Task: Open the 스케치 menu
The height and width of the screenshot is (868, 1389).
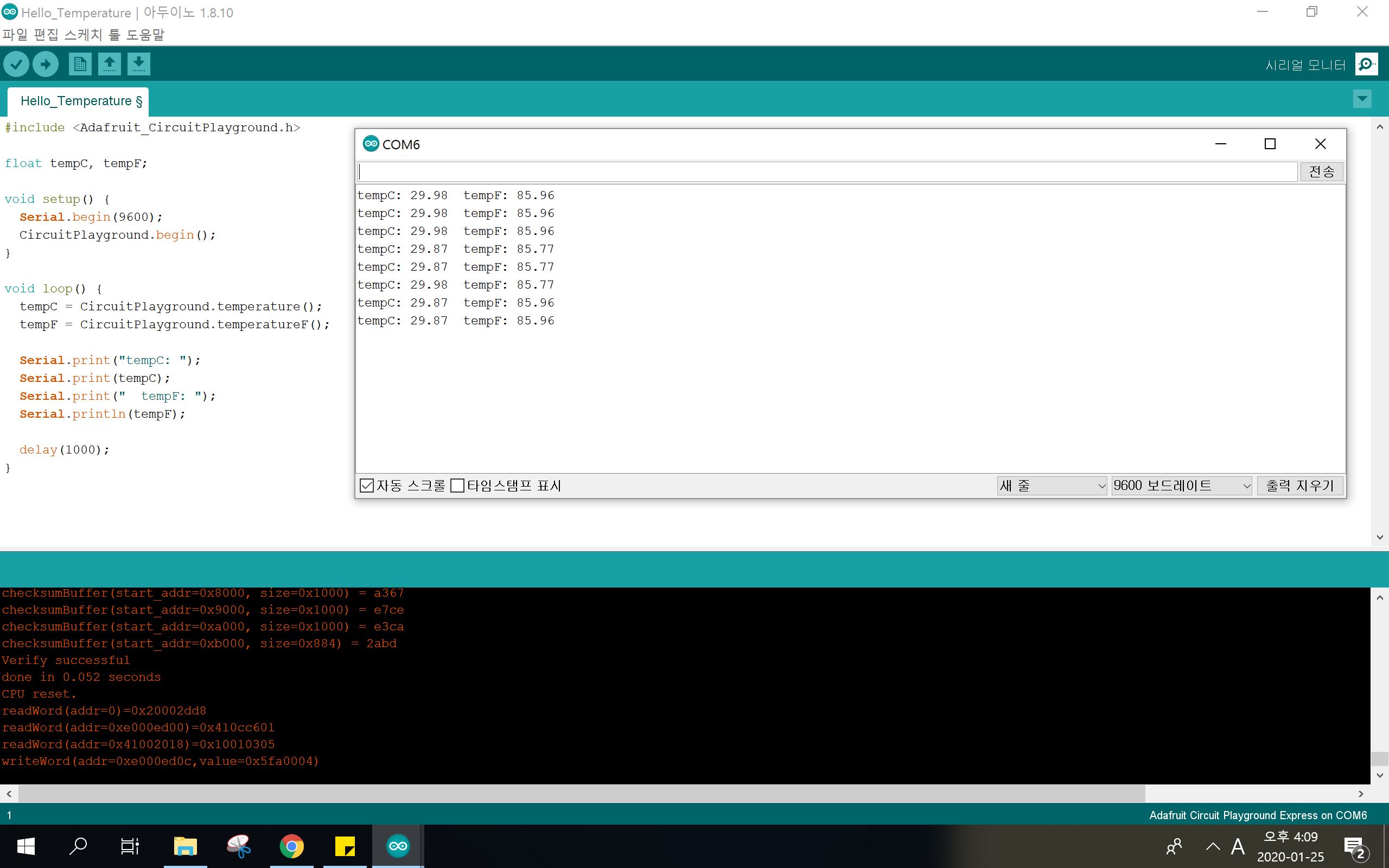Action: tap(83, 35)
